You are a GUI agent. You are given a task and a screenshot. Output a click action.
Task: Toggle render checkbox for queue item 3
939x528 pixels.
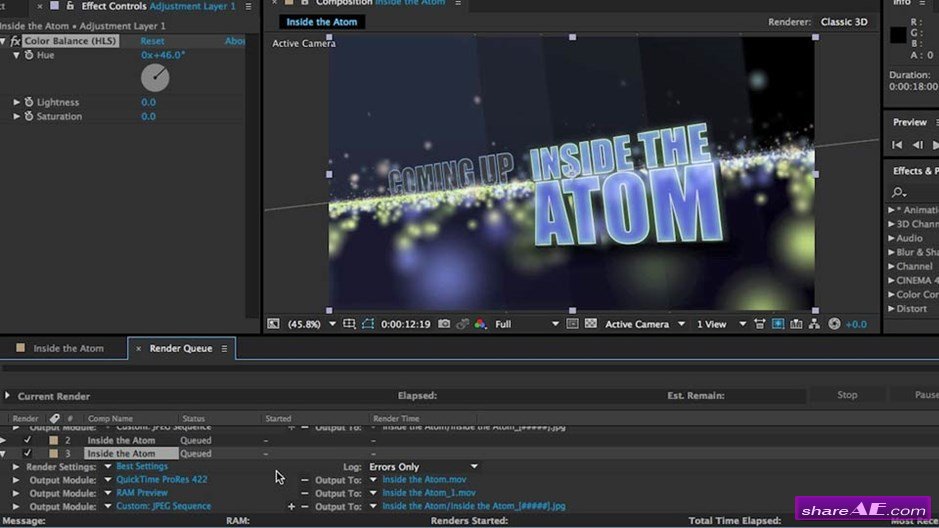tap(27, 453)
